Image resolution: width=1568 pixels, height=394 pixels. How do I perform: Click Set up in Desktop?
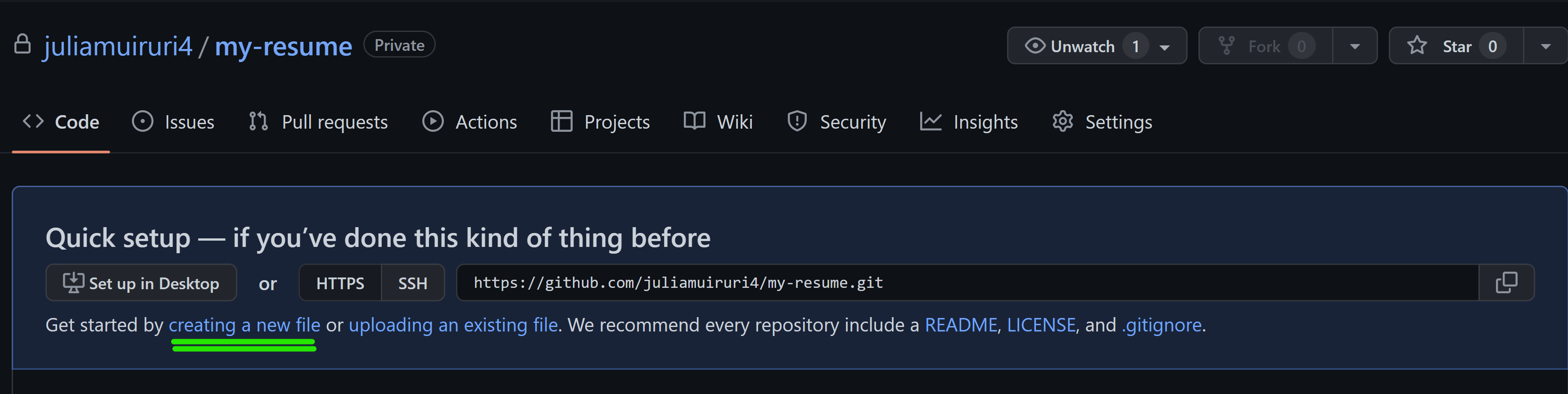(x=141, y=282)
